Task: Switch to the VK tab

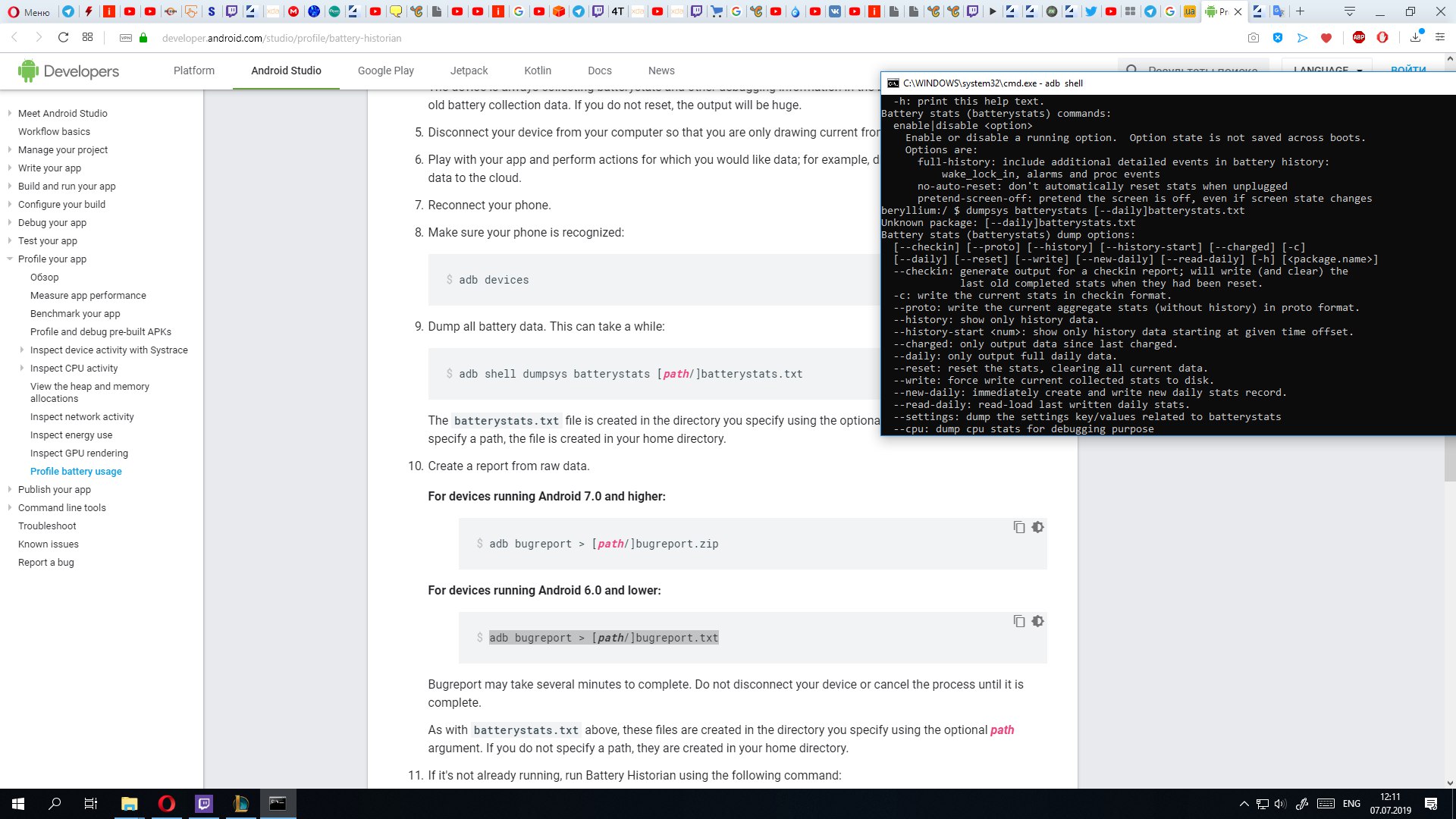Action: tap(835, 11)
